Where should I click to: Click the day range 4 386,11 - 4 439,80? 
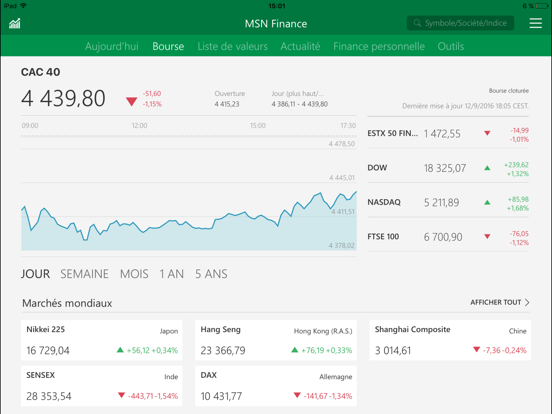click(x=300, y=104)
